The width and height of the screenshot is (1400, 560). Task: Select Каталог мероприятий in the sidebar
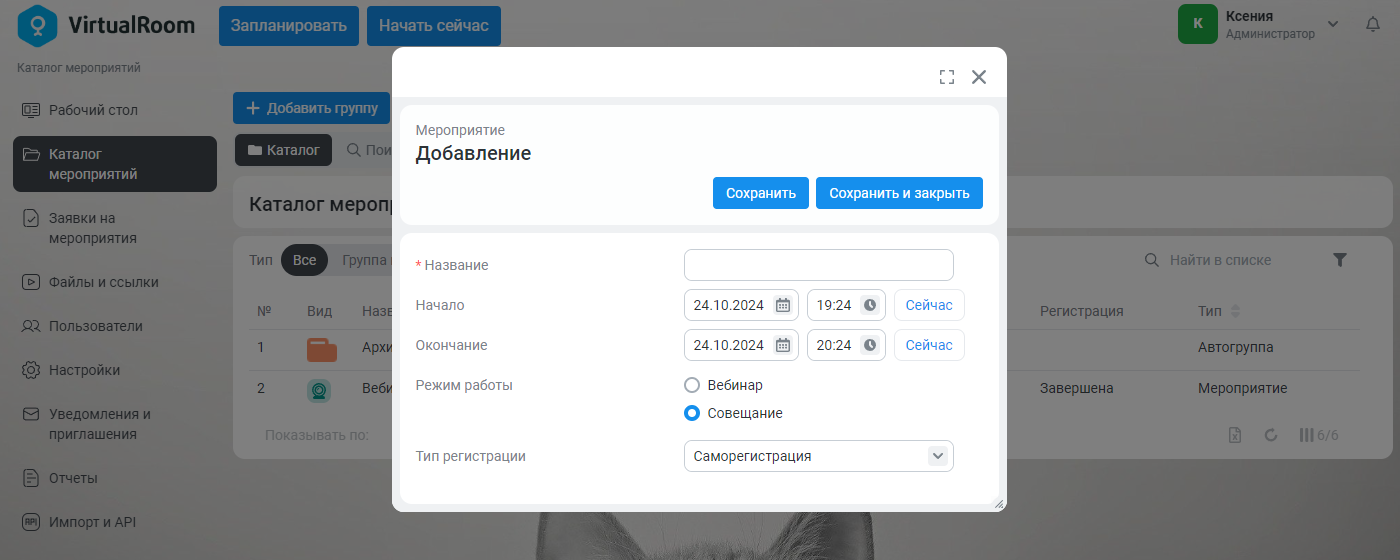(115, 164)
